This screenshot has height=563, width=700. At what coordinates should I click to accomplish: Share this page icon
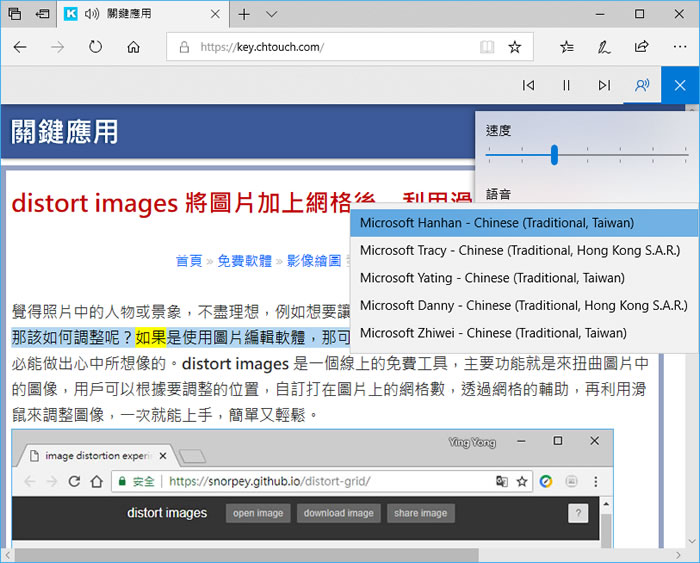click(641, 47)
